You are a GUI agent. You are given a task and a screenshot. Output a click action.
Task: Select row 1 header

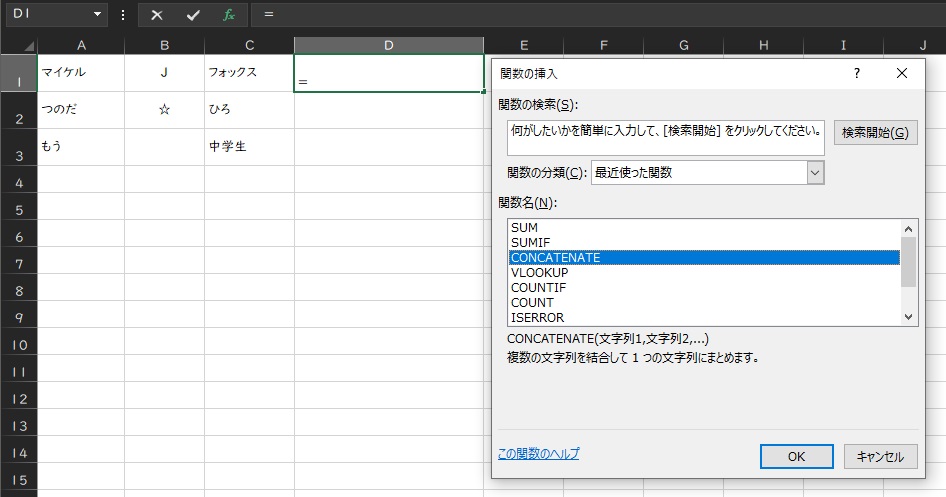coord(19,73)
